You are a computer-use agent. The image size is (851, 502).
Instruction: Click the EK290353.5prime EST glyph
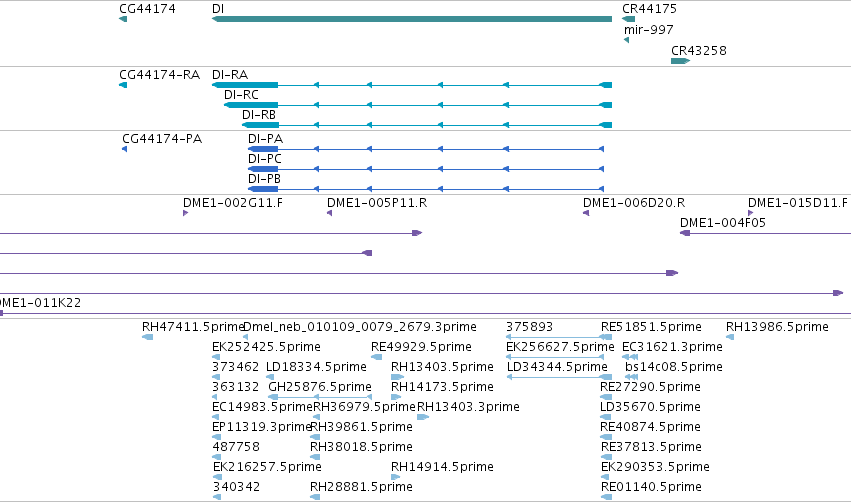coord(605,478)
